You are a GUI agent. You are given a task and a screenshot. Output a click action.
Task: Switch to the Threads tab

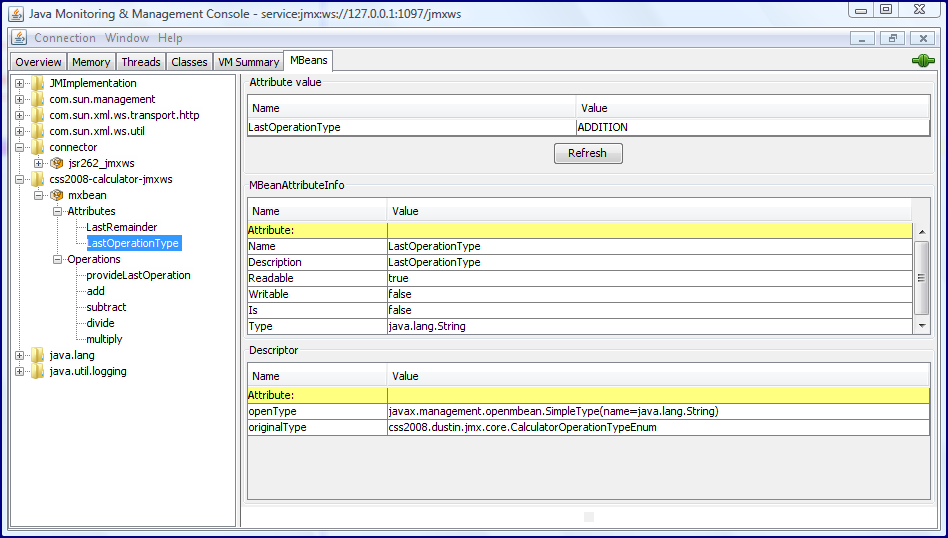(x=140, y=62)
